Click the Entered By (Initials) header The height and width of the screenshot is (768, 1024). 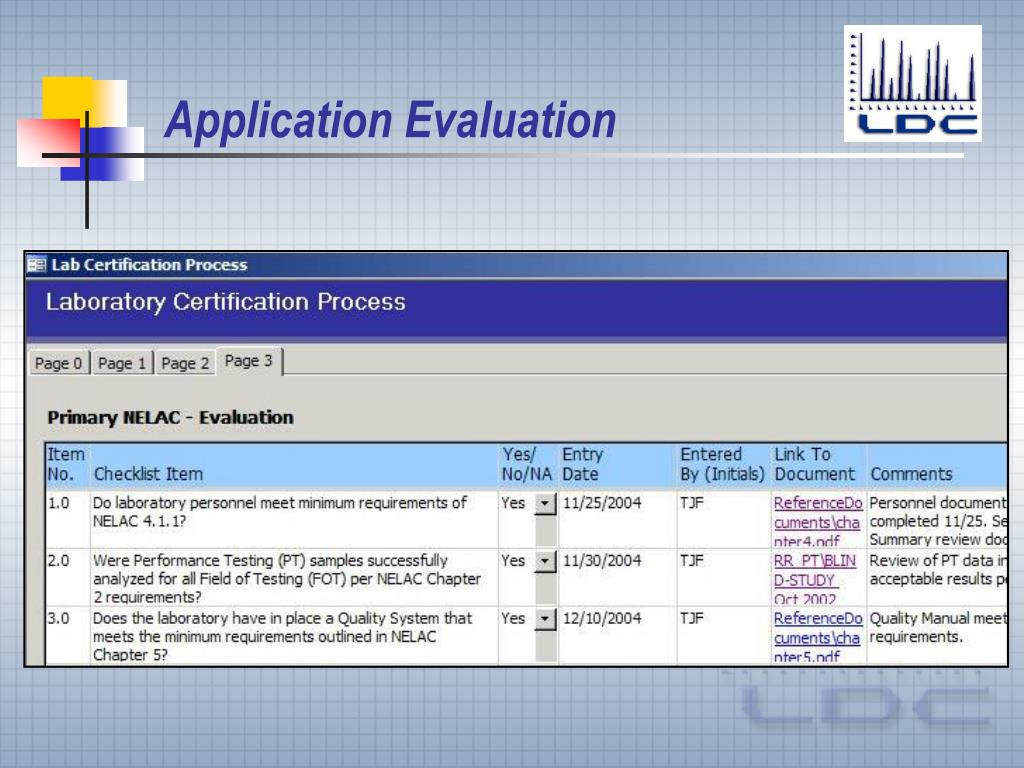tap(722, 464)
